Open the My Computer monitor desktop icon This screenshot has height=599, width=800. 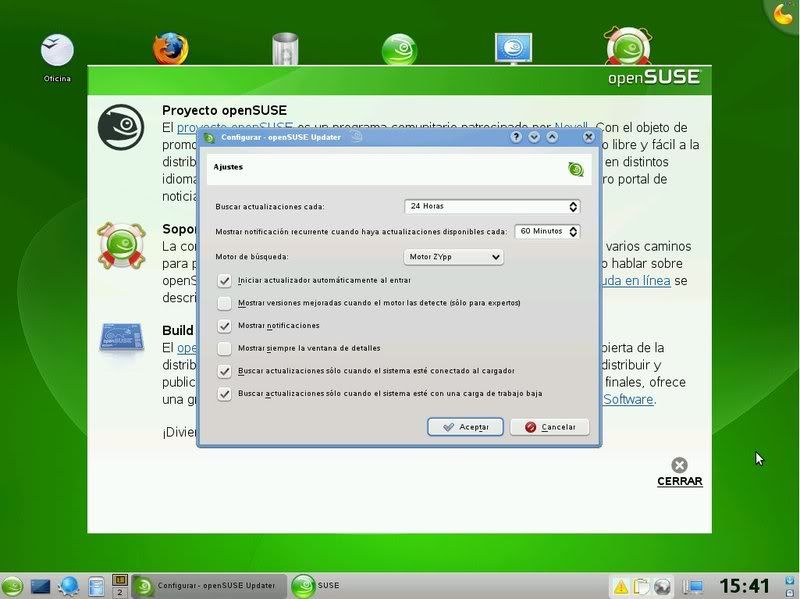coord(513,48)
